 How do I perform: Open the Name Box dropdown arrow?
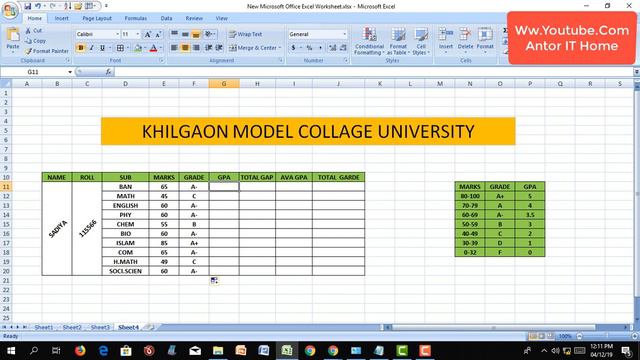tap(70, 72)
